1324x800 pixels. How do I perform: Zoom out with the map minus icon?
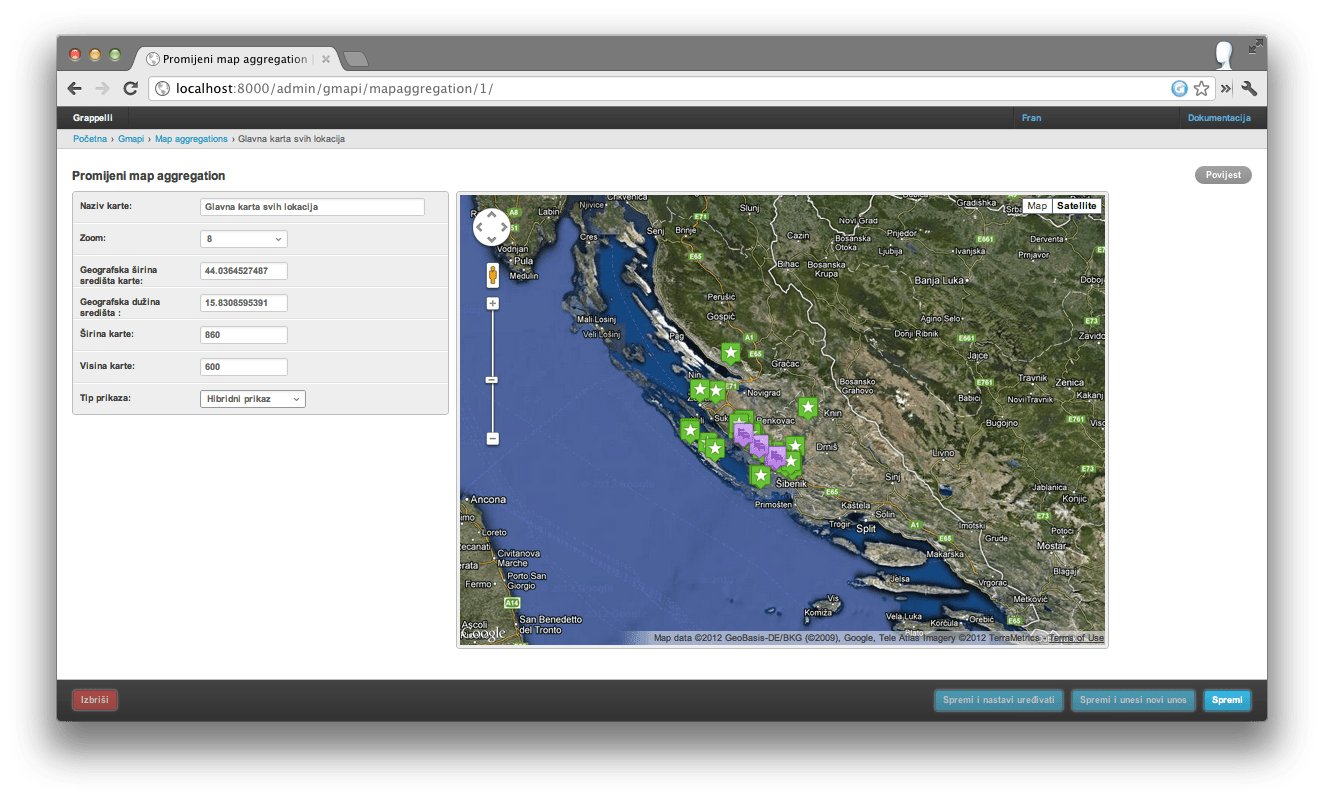(491, 438)
